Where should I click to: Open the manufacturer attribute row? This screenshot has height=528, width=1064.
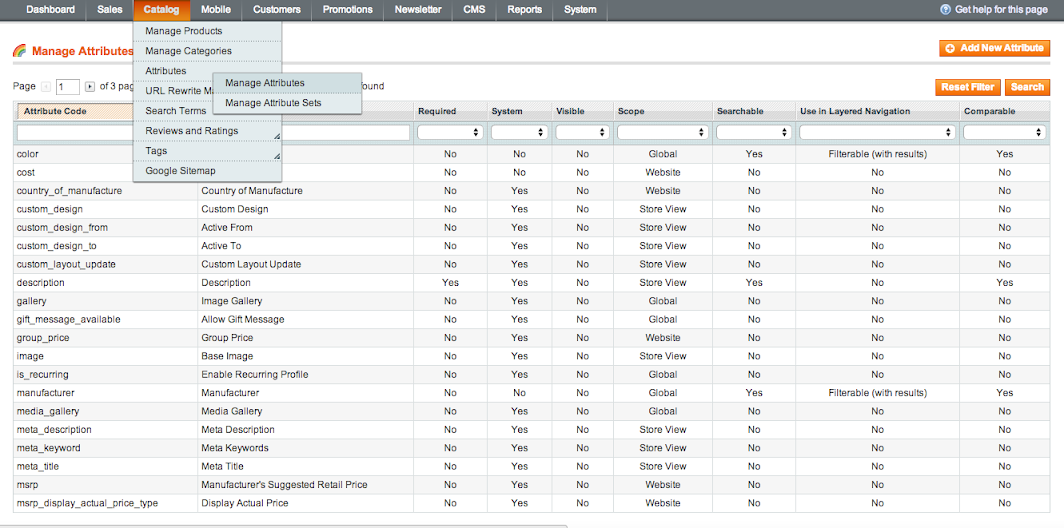(46, 393)
